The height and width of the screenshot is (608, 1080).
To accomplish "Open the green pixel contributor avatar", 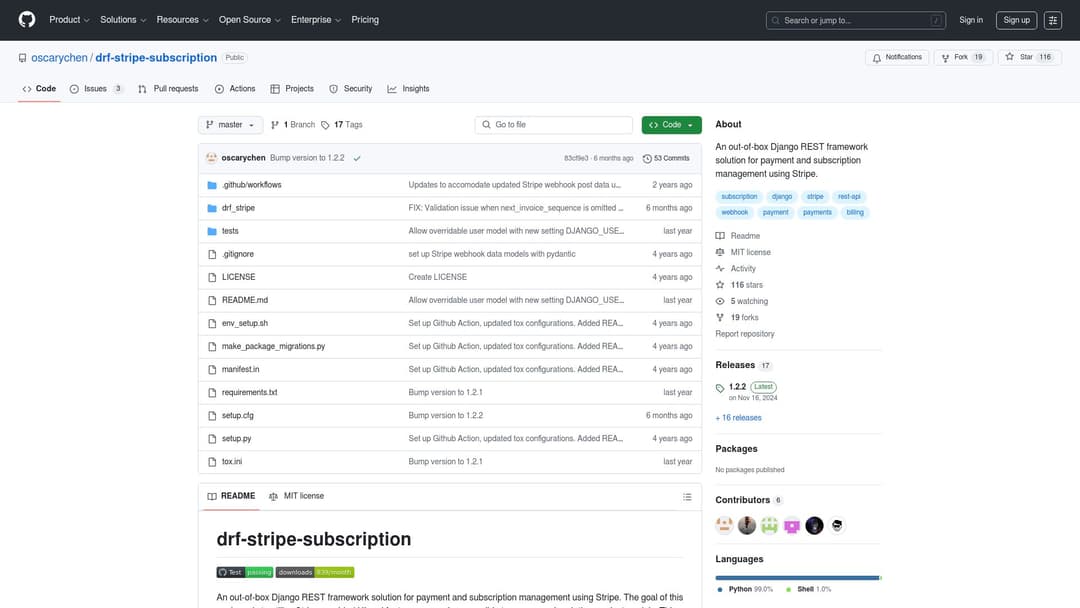I will point(769,525).
